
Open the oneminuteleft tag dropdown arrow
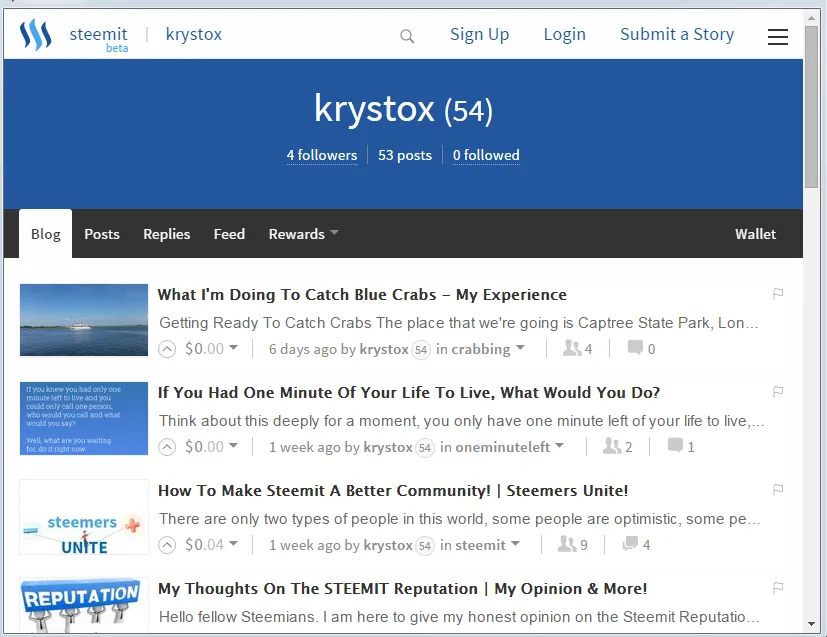[x=560, y=446]
